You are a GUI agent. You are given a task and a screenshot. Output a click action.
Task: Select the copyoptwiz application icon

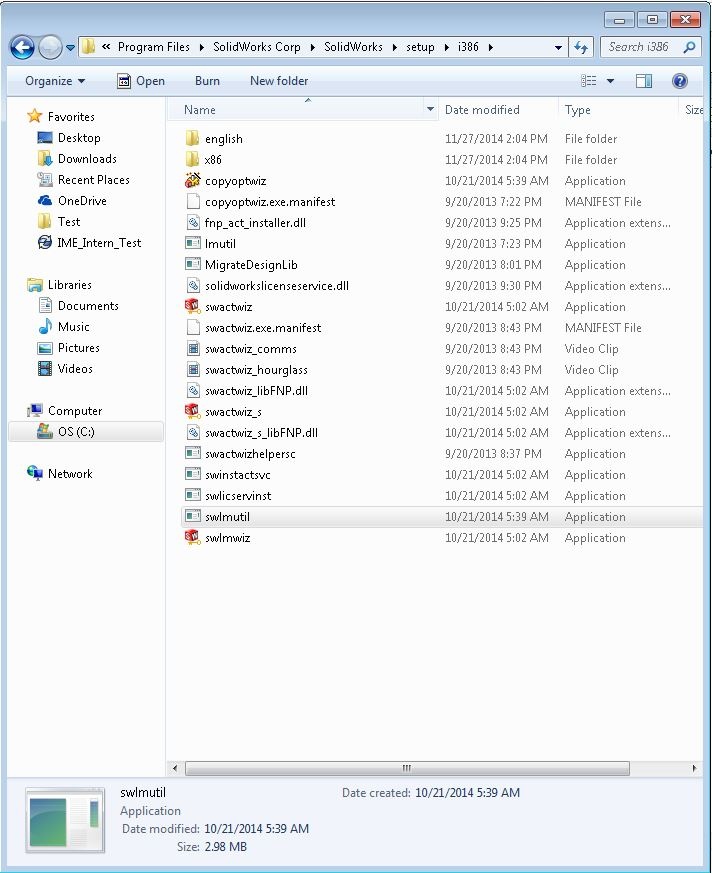(x=193, y=180)
